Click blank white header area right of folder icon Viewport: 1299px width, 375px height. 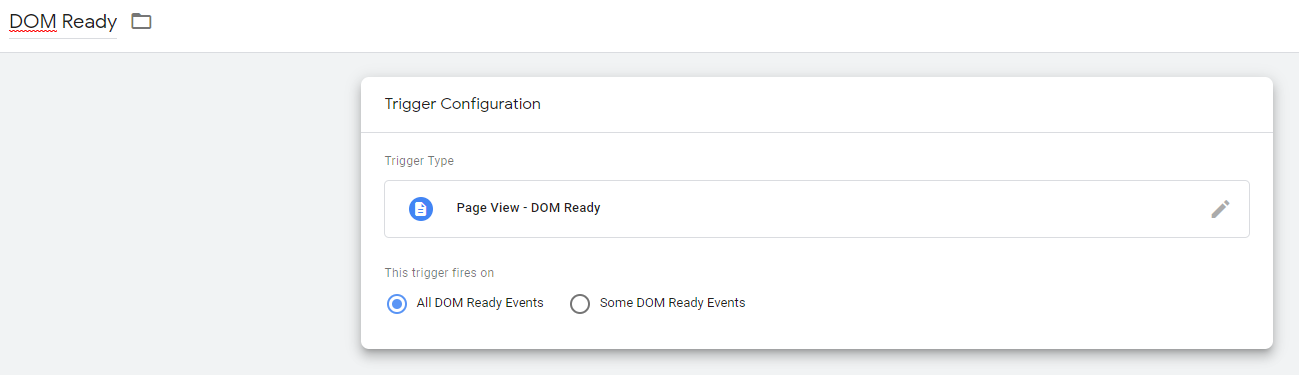click(x=700, y=25)
